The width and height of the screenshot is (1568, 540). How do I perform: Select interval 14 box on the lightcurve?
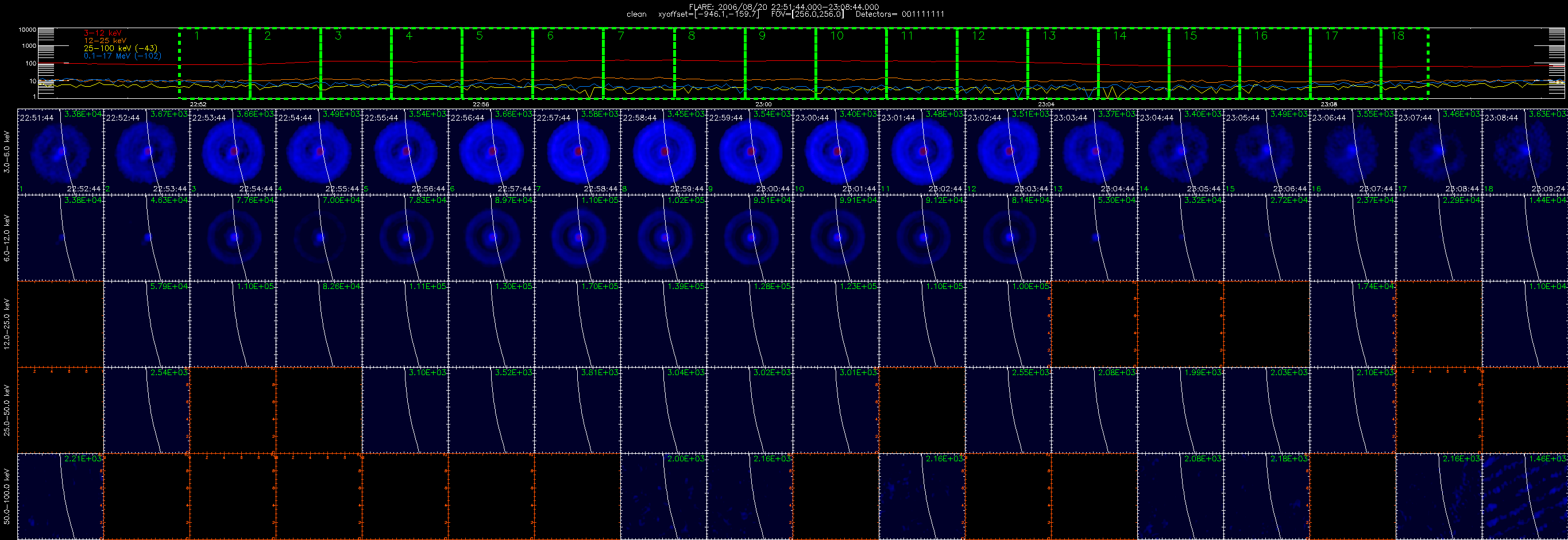(x=1133, y=63)
